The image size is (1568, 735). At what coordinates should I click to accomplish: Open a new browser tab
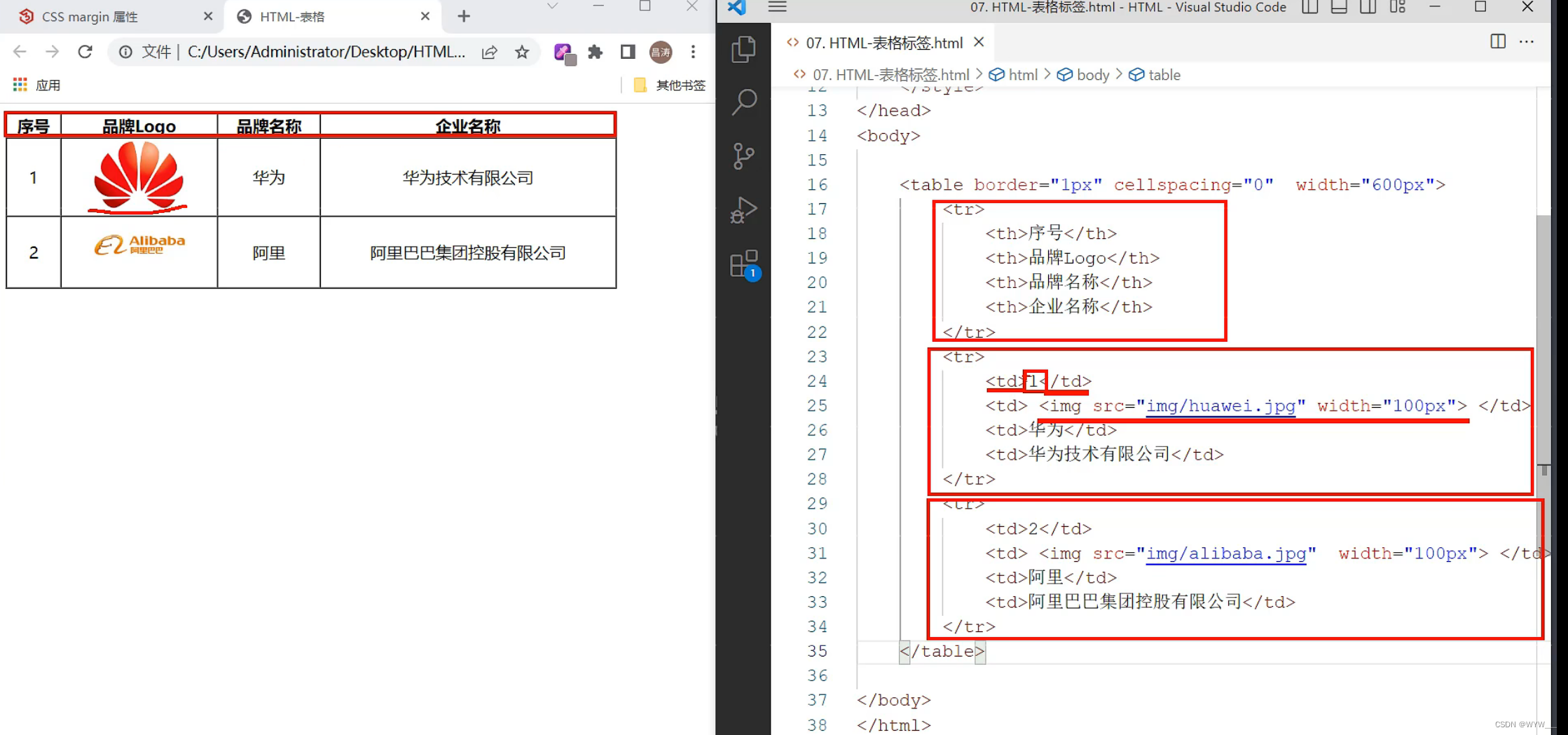(464, 16)
